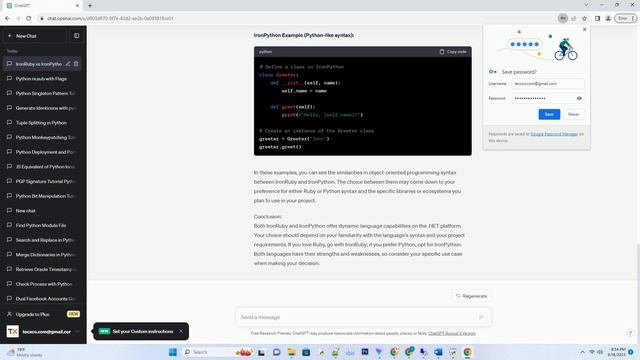Show hidden system tray icons chevron

click(582, 352)
